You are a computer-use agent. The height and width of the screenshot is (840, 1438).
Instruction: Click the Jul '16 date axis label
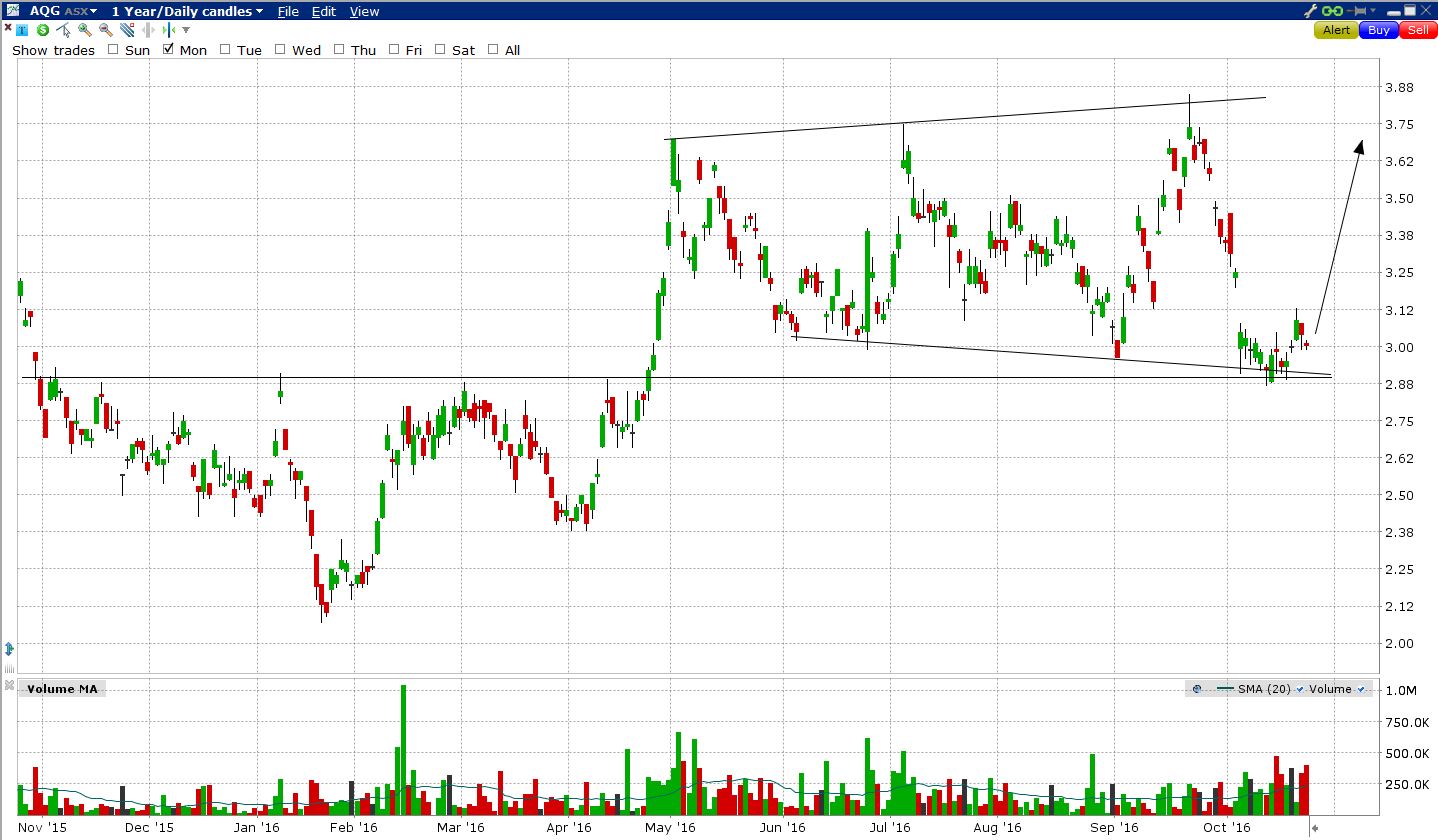pos(888,828)
